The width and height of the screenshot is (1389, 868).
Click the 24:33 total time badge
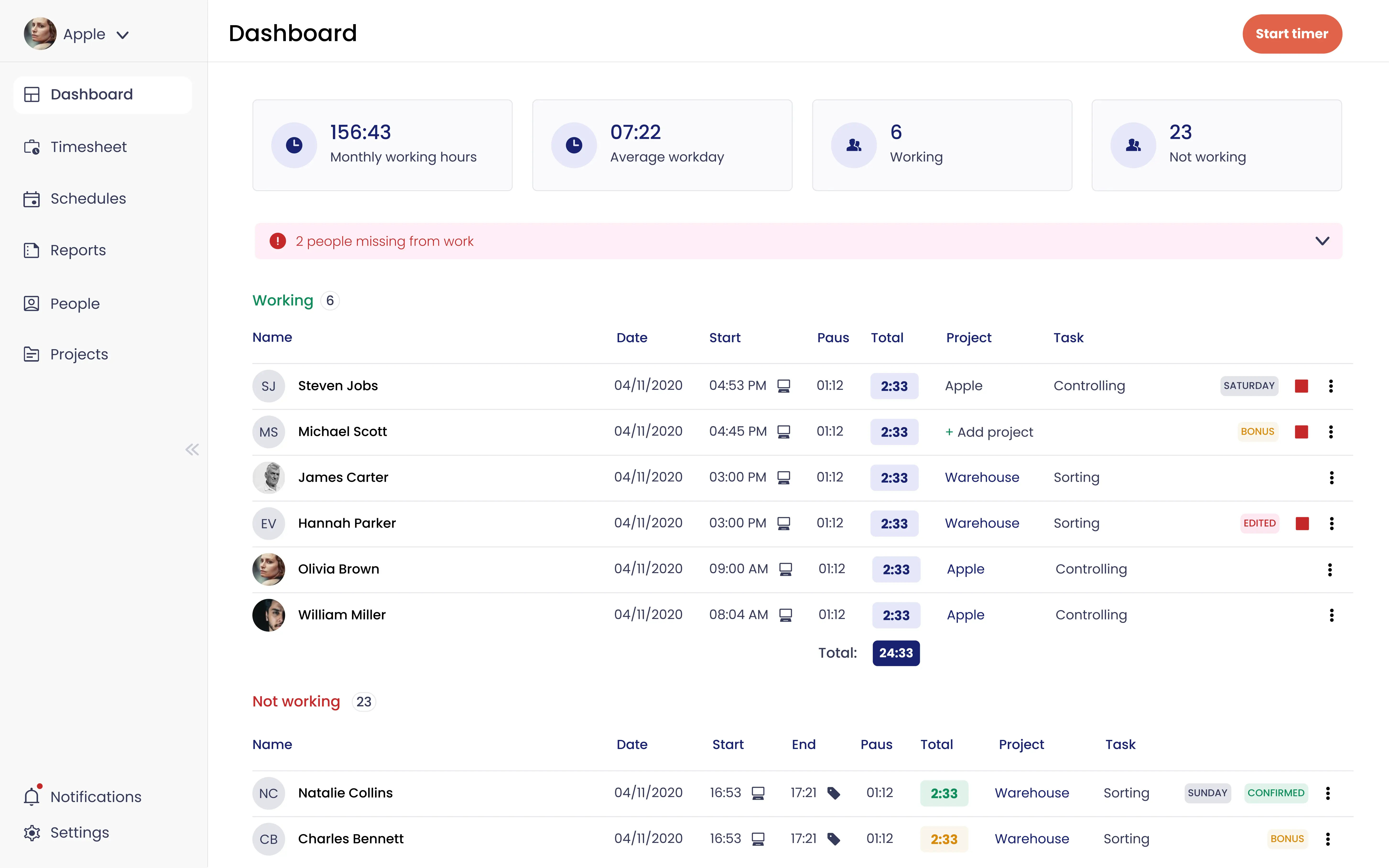click(x=896, y=653)
